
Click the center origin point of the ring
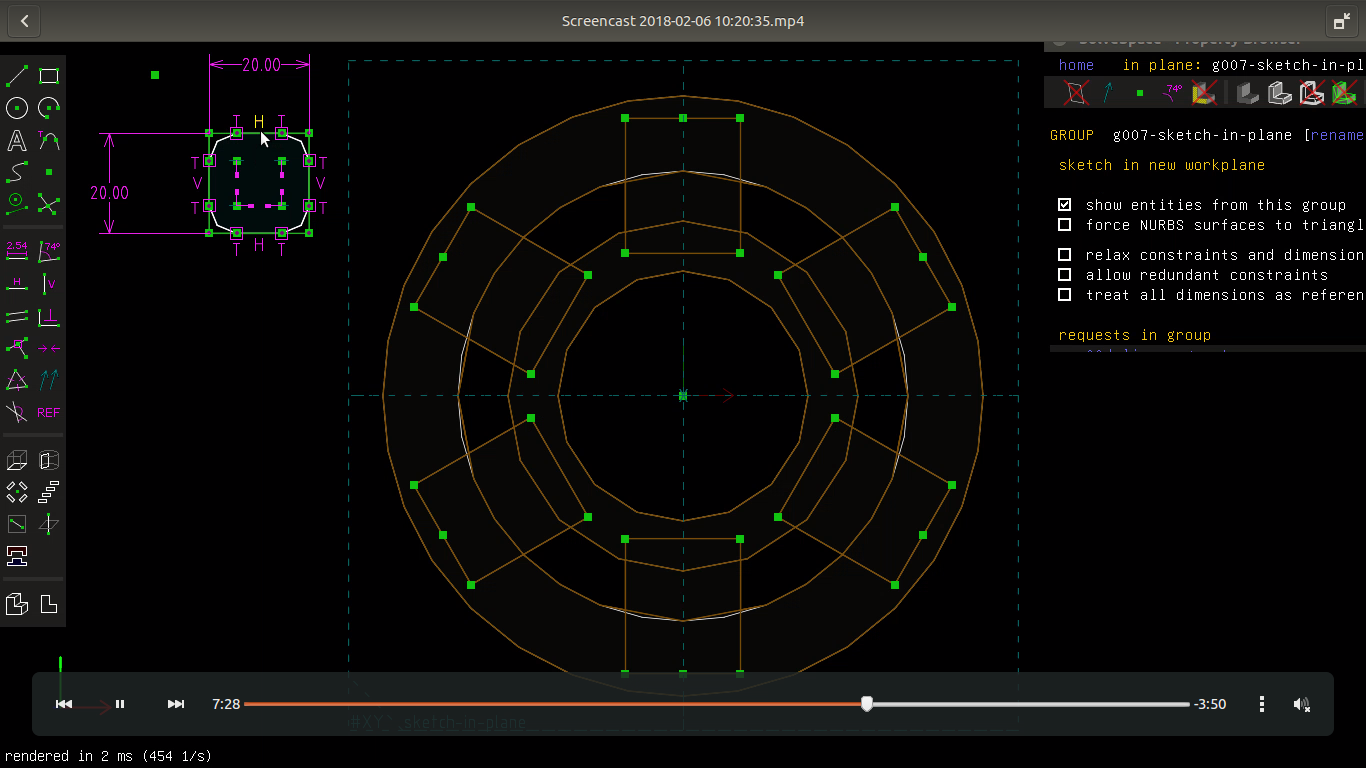pos(683,395)
